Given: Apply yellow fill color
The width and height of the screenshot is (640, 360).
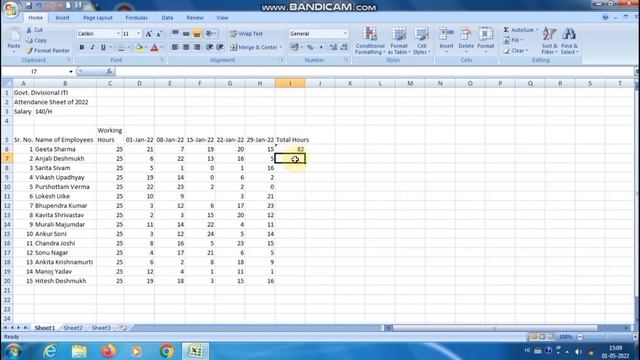Looking at the screenshot, I should [139, 47].
